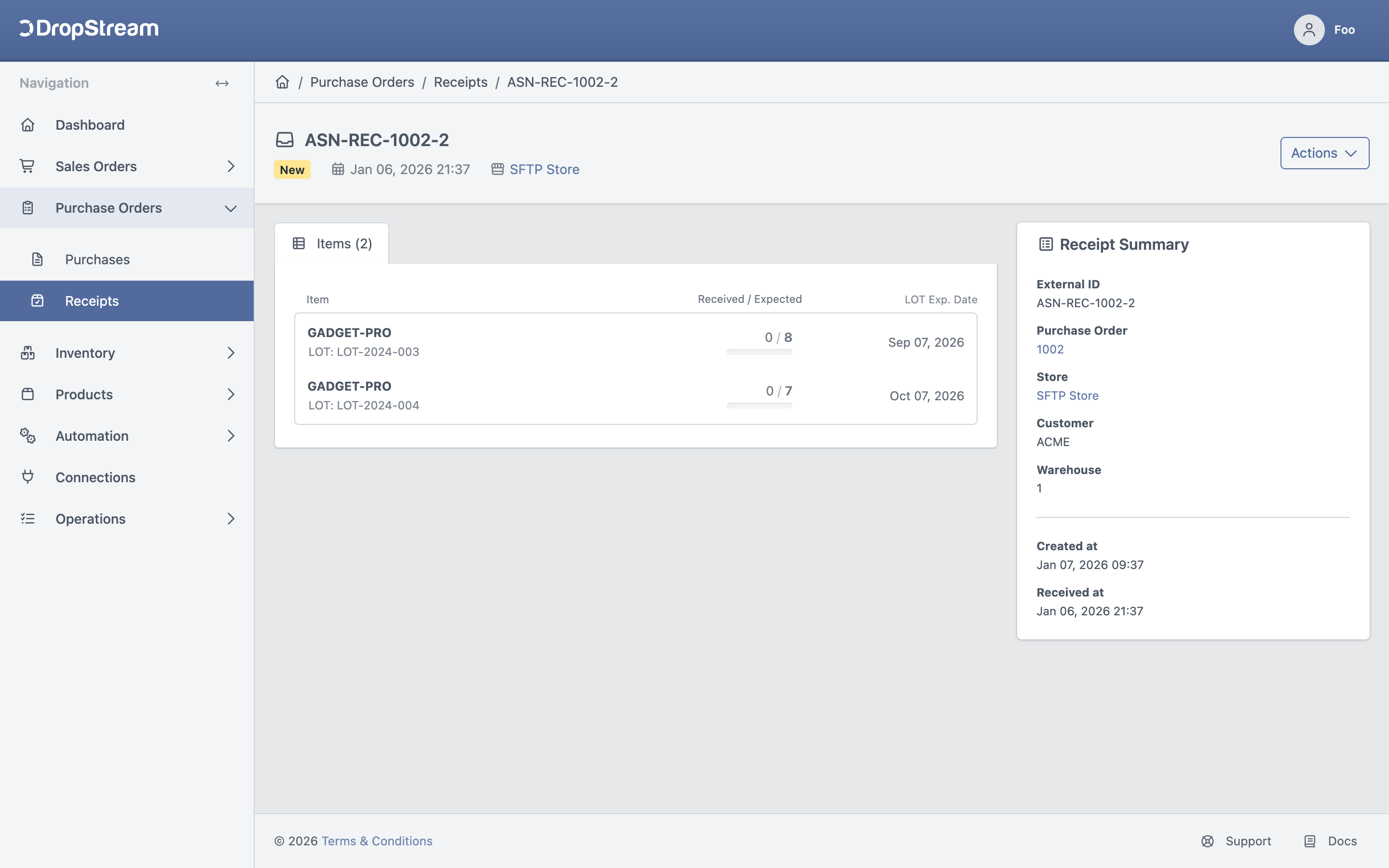Expand the Inventory chevron
This screenshot has width=1389, height=868.
[x=231, y=353]
